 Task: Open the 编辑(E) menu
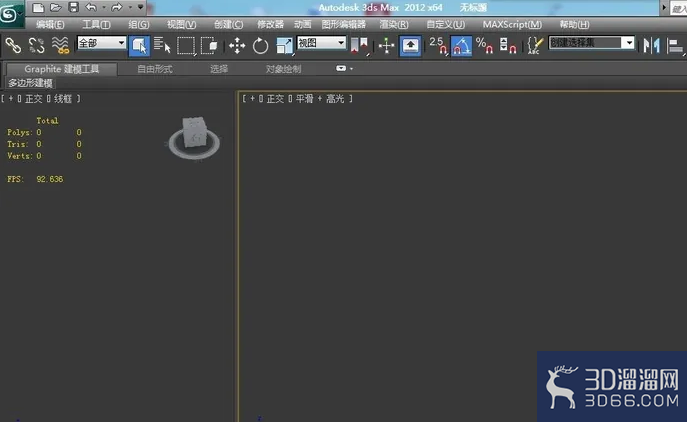pyautogui.click(x=50, y=25)
